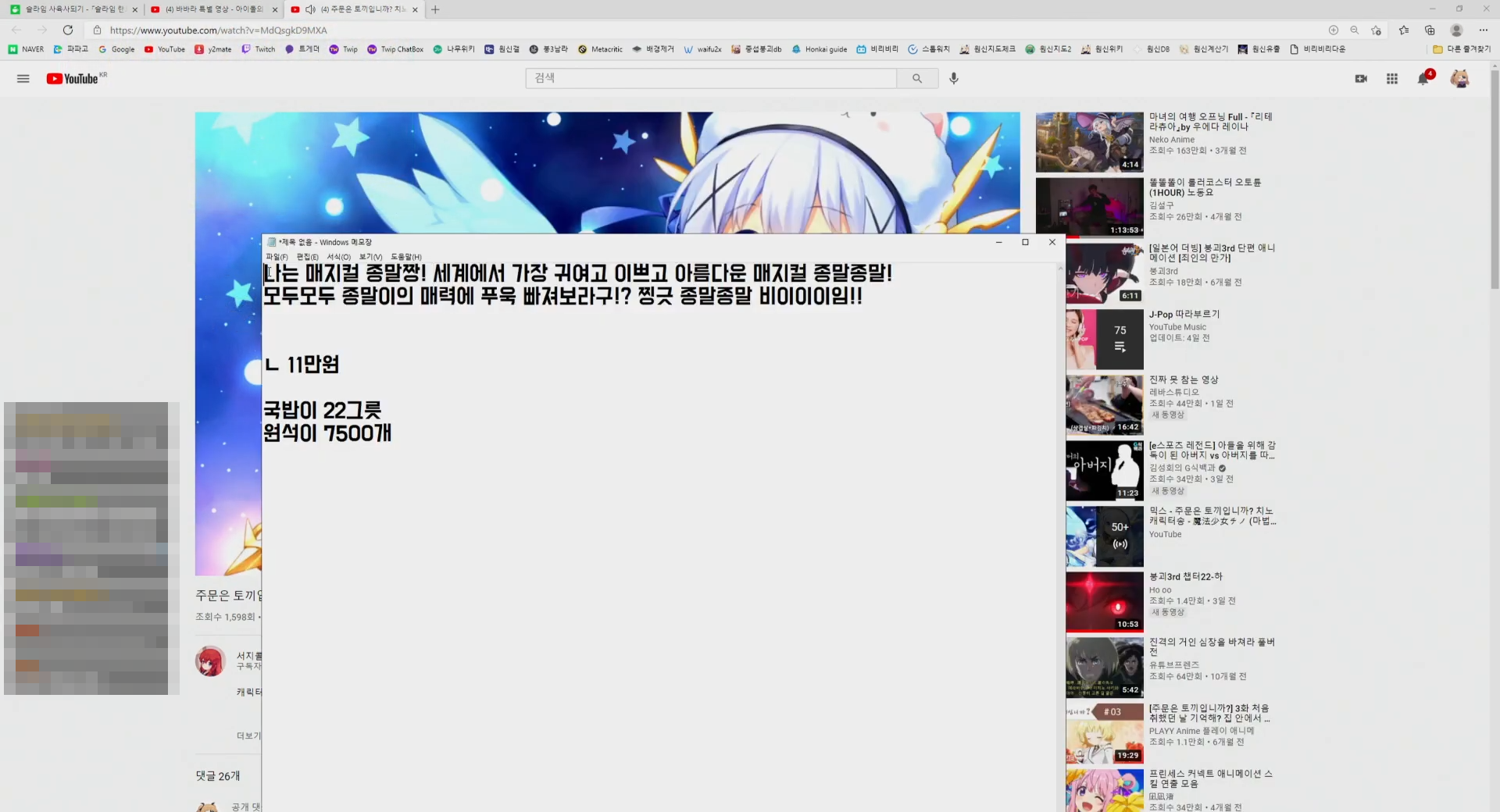The image size is (1500, 812).
Task: Click the YouTube search magnifier button
Action: 917,78
